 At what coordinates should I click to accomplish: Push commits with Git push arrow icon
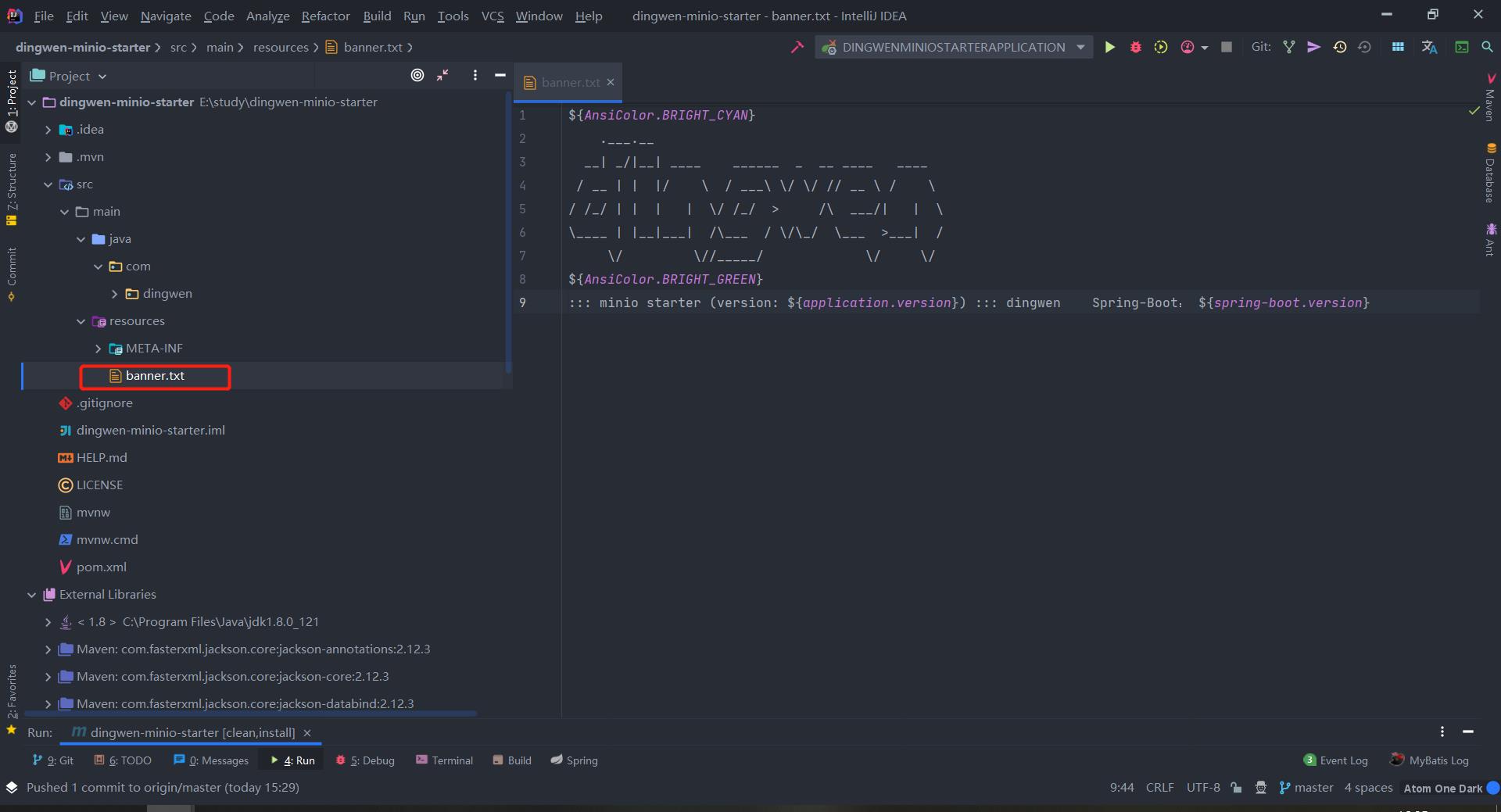pyautogui.click(x=1314, y=47)
